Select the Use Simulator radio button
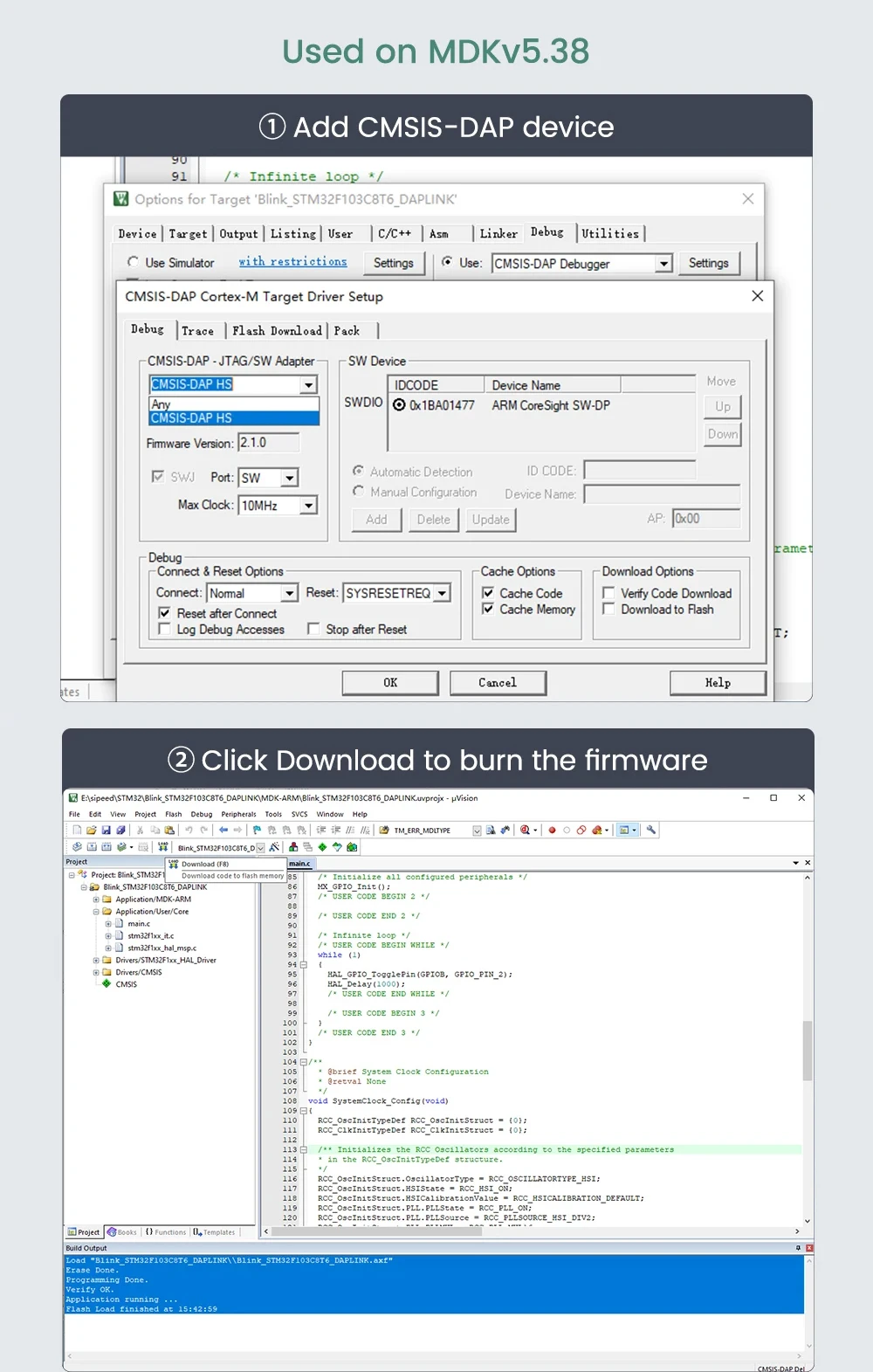 pos(133,262)
